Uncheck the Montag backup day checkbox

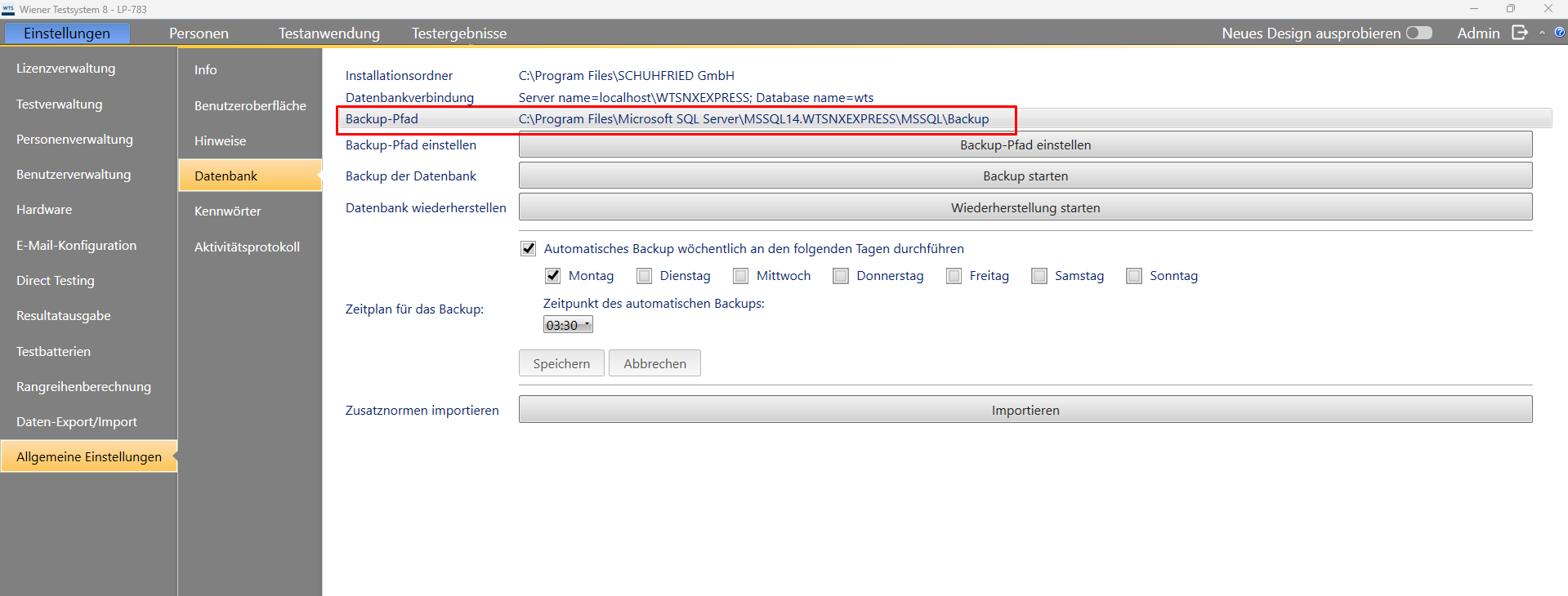pos(553,276)
